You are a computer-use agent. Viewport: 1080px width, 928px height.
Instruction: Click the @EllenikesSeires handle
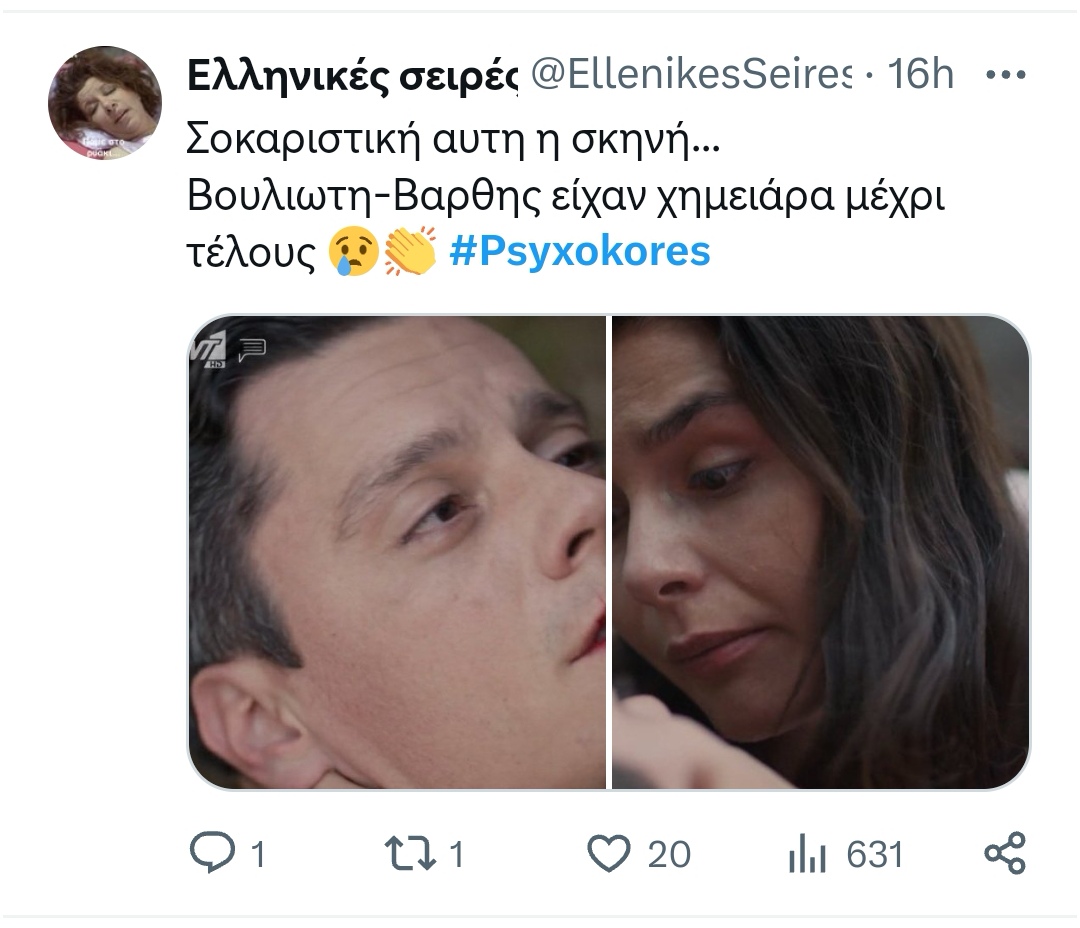[690, 75]
